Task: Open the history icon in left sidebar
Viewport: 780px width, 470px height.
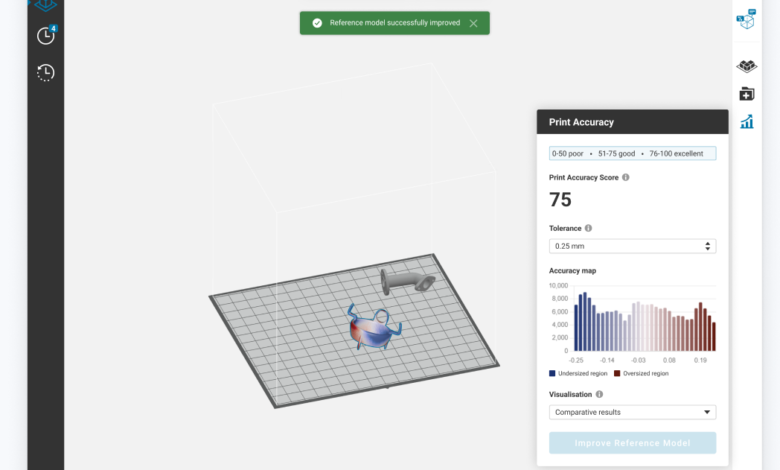Action: (x=46, y=72)
